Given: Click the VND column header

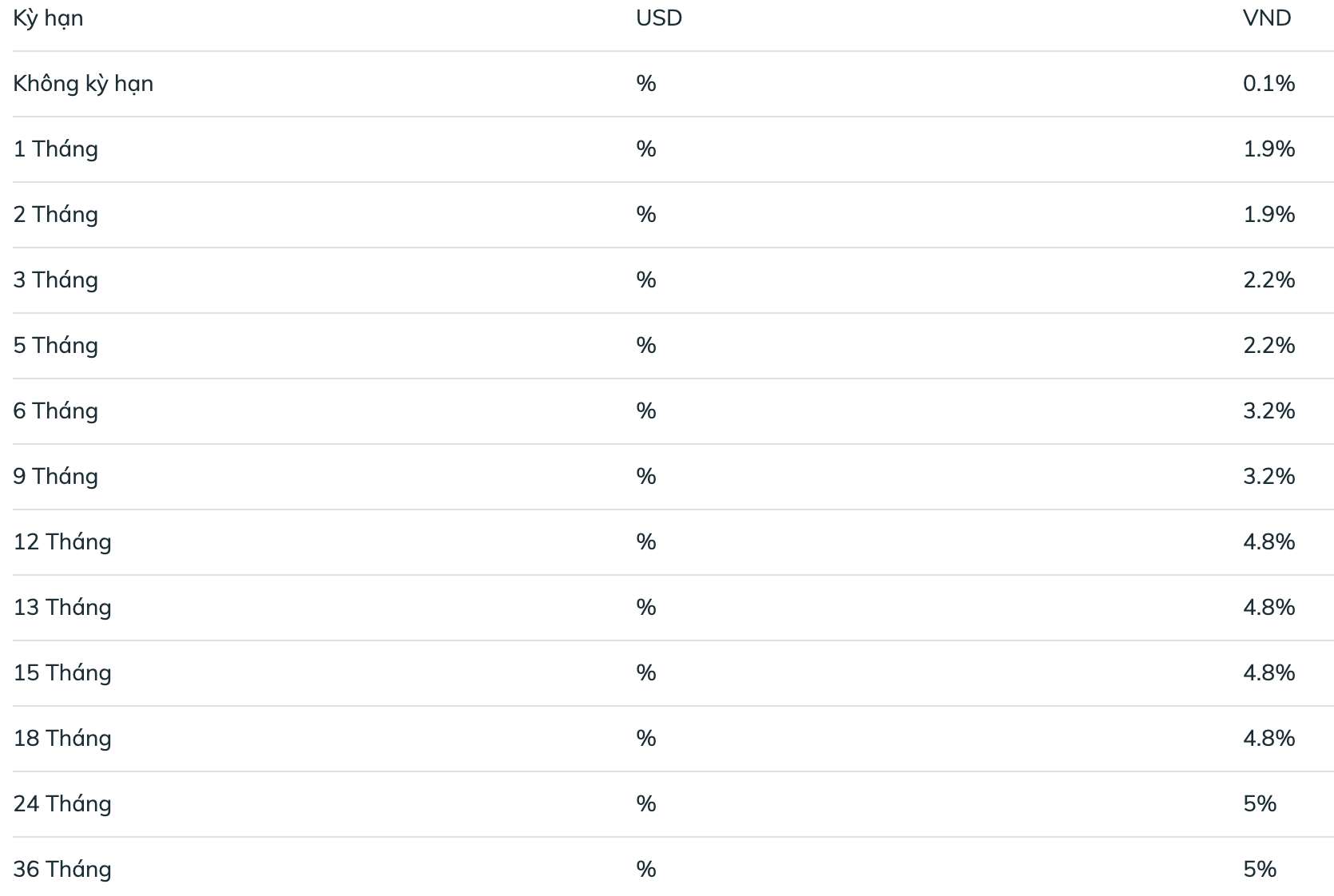Looking at the screenshot, I should [x=1267, y=18].
